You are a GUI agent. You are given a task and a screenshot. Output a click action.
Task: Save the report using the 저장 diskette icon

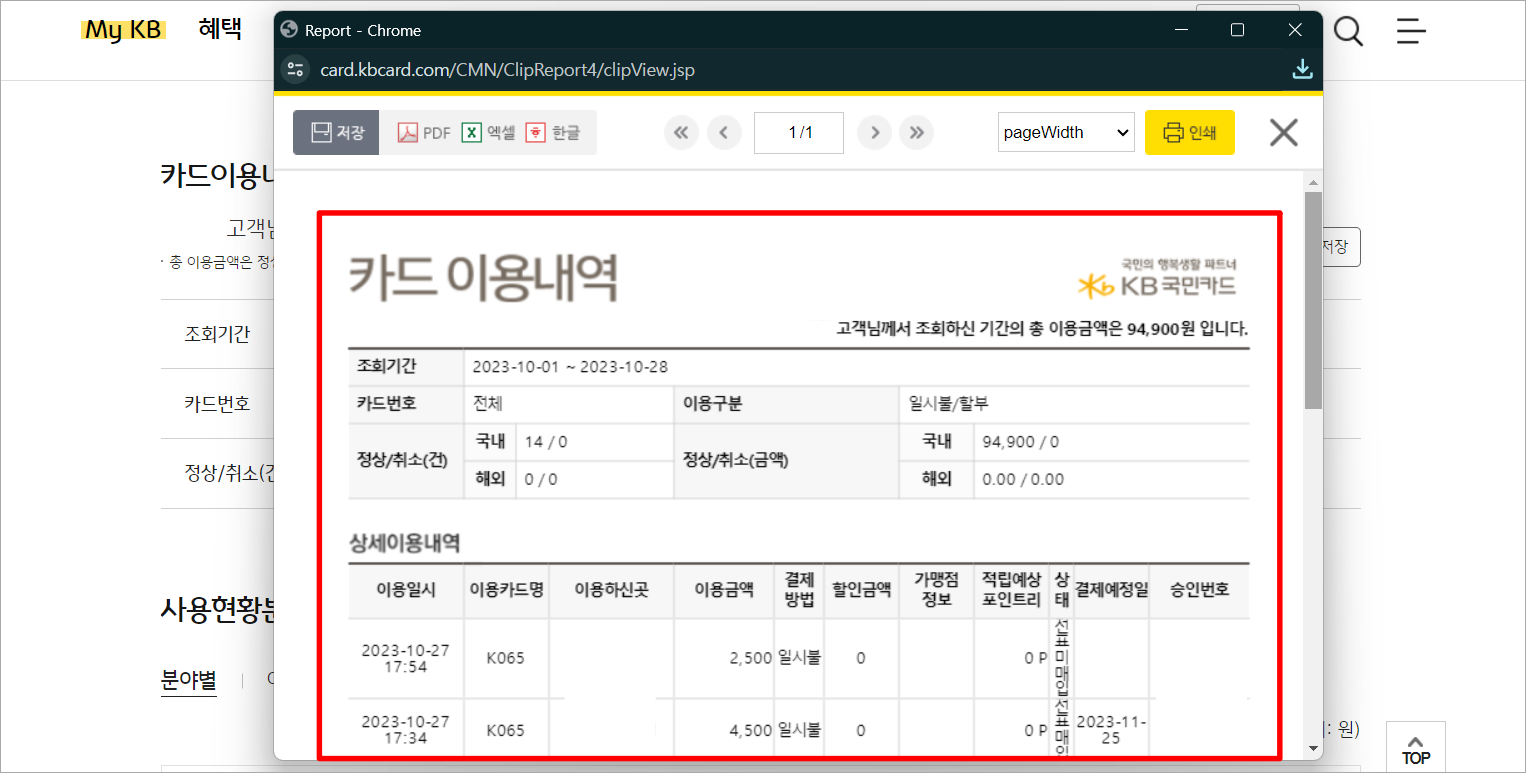[336, 131]
